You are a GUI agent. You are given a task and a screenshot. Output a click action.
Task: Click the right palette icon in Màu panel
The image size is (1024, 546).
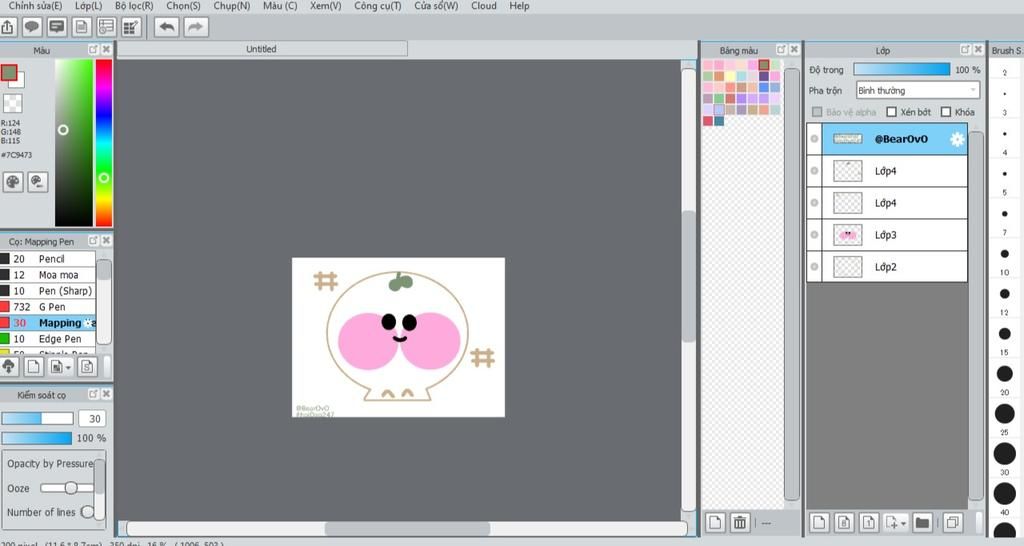(x=37, y=182)
